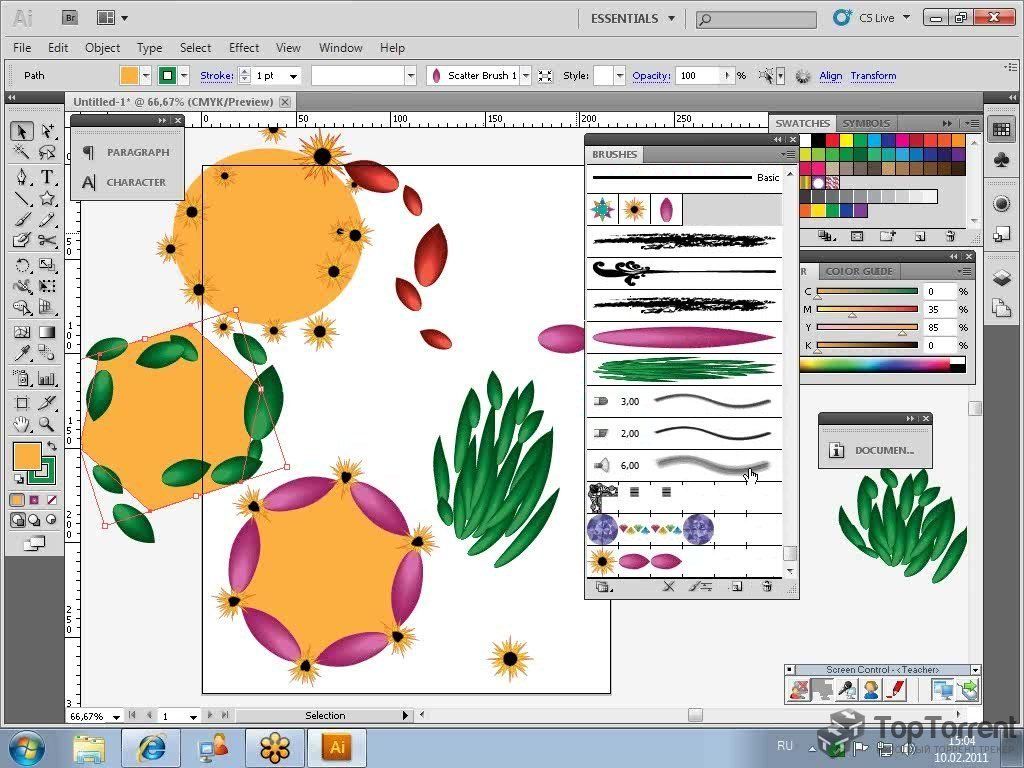Screen dimensions: 1024x768
Task: Open the File menu
Action: pyautogui.click(x=22, y=48)
